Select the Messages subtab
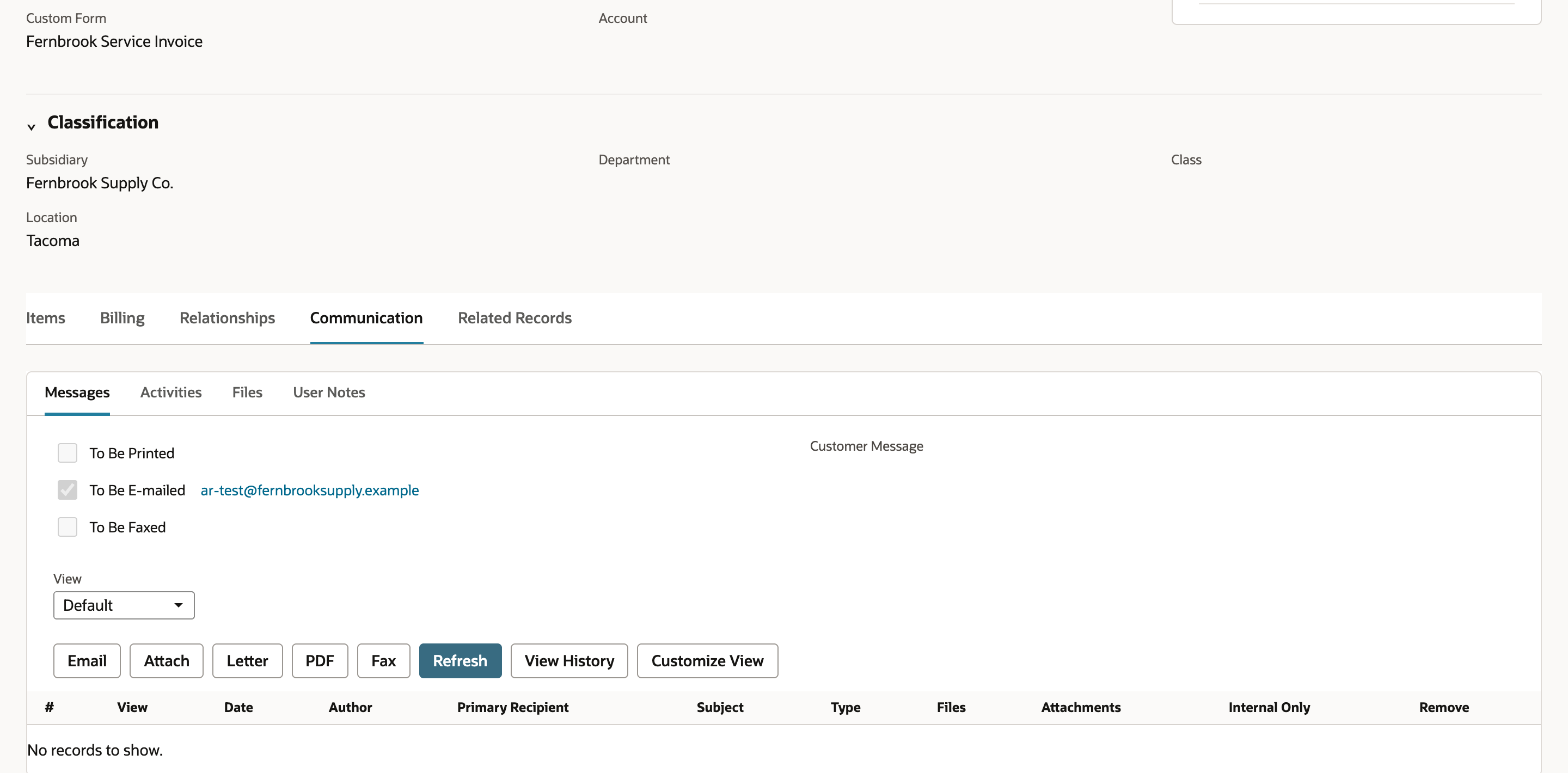 77,392
